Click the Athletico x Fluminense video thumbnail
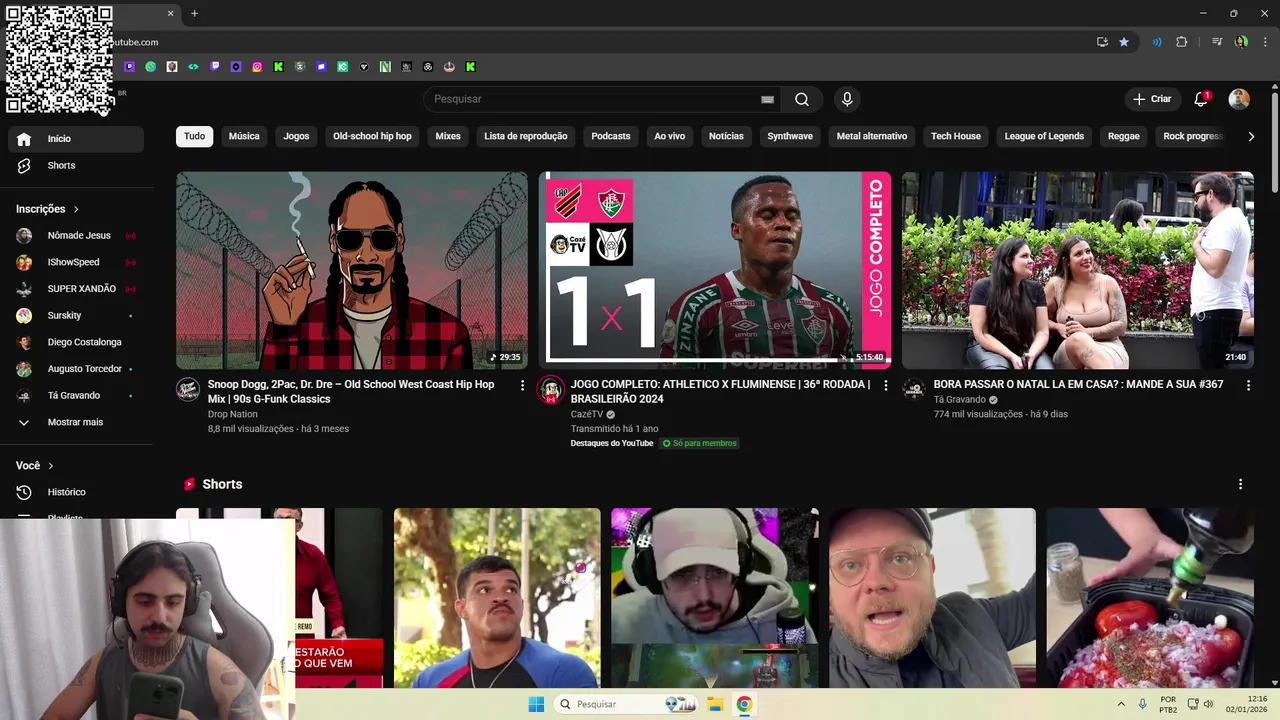 715,270
